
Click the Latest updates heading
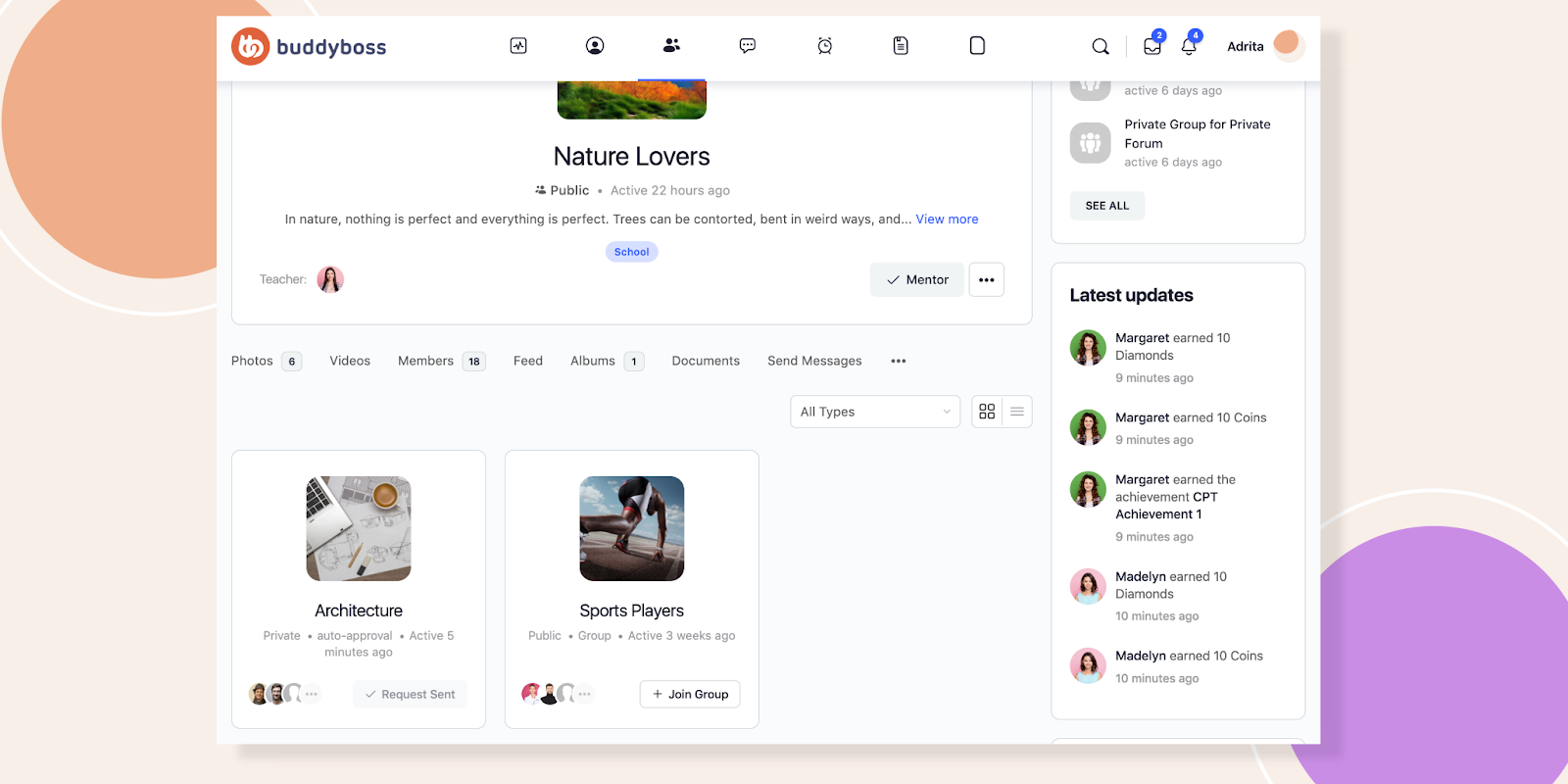pos(1131,295)
